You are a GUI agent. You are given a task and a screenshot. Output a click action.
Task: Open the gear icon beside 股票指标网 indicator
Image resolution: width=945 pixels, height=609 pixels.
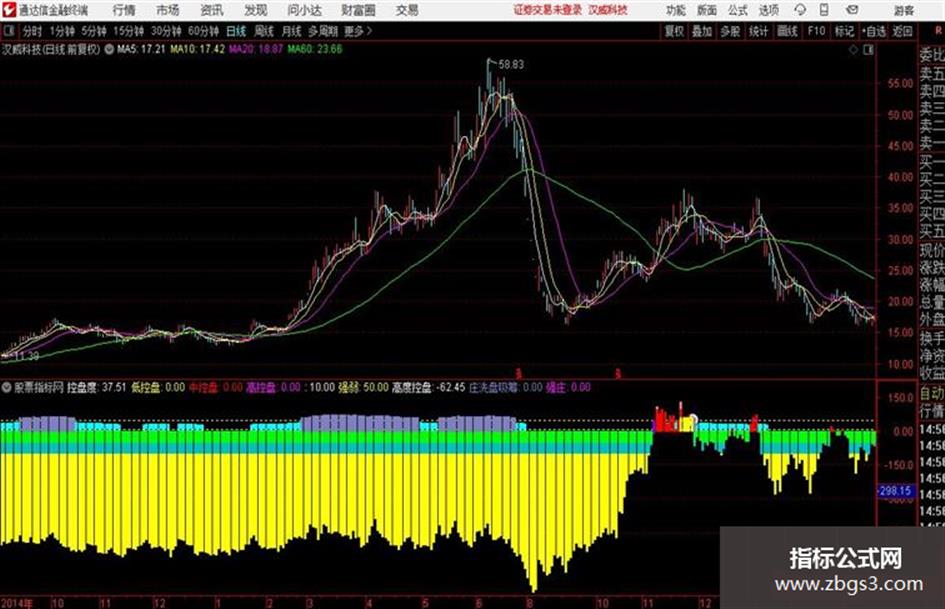(x=7, y=388)
